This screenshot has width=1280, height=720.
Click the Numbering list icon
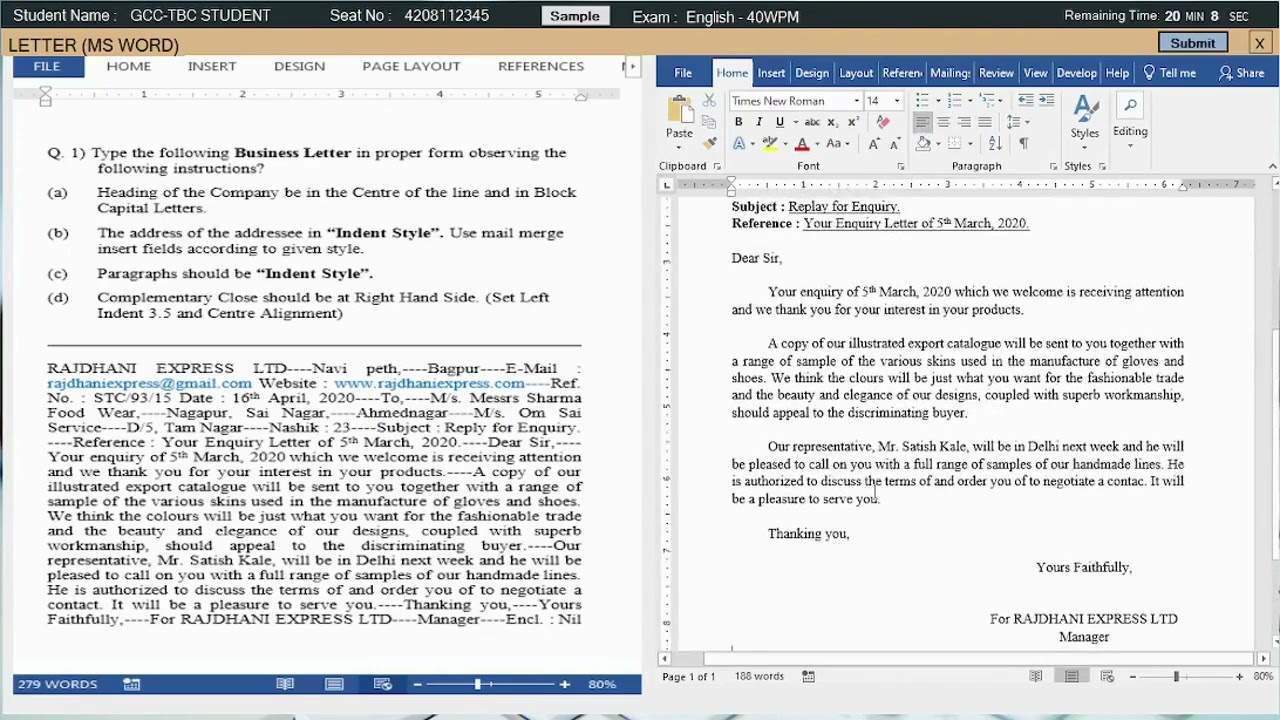(954, 101)
